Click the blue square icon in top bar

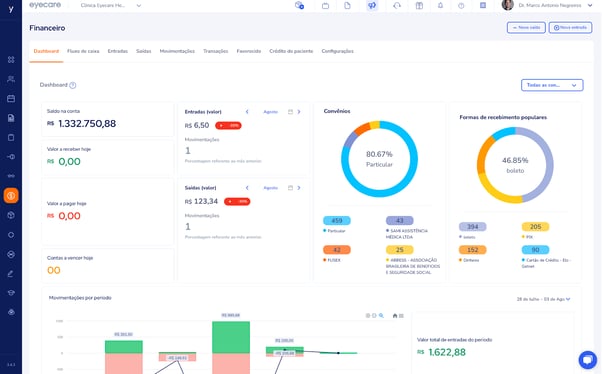pyautogui.click(x=483, y=5)
